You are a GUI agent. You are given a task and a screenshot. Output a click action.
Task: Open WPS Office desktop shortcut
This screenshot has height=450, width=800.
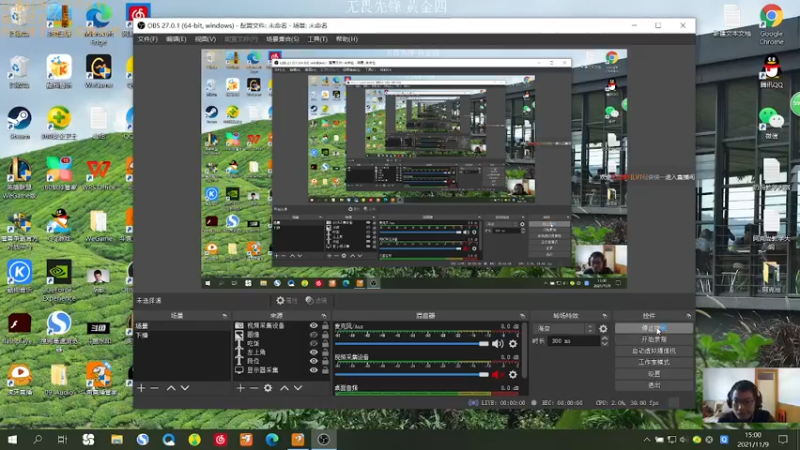coord(98,174)
